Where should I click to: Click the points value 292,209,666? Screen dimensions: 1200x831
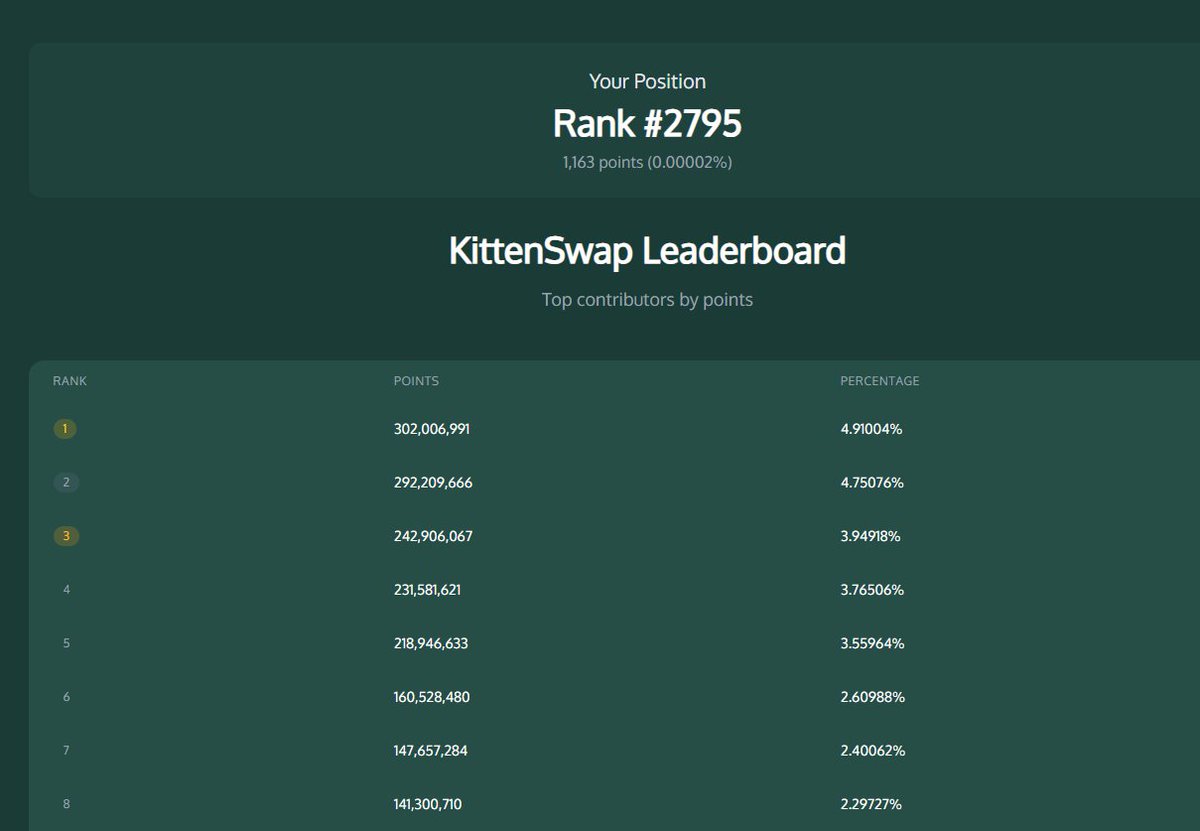coord(433,483)
